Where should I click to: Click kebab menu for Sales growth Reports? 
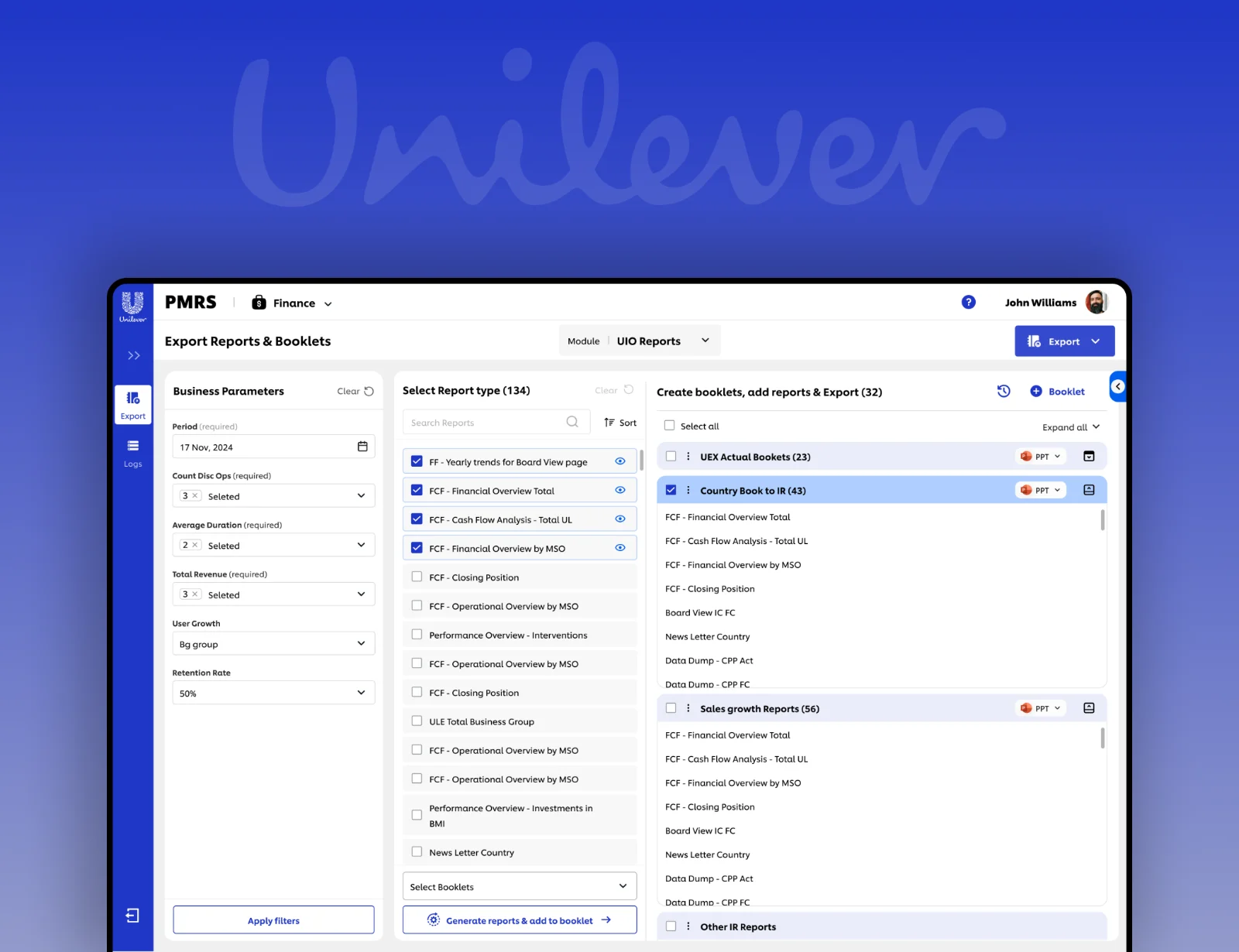tap(688, 708)
